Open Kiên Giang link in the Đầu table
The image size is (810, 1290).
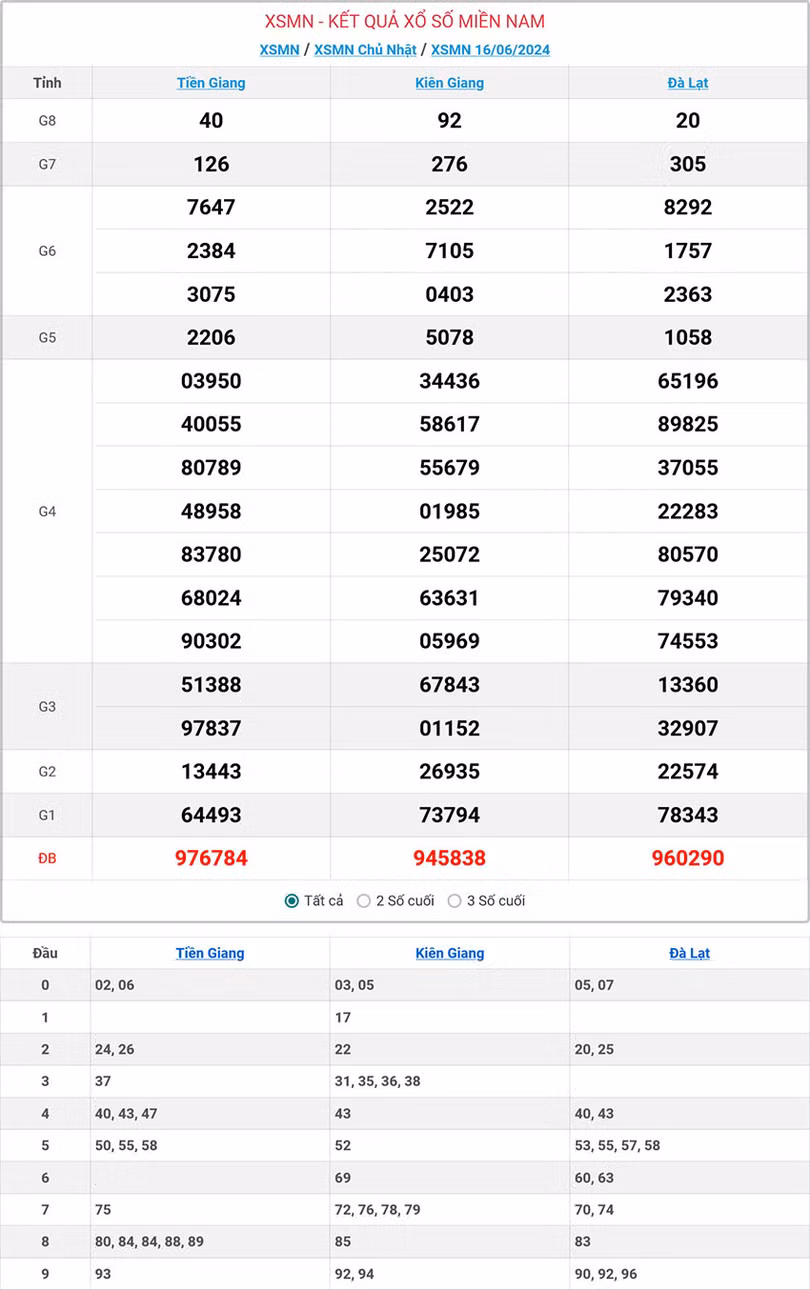coord(449,953)
